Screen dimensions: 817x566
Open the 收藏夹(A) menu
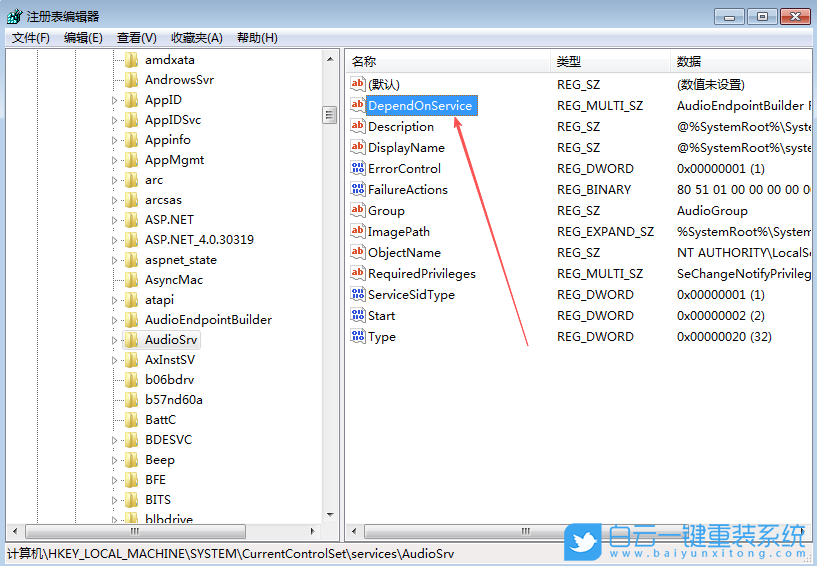click(196, 38)
